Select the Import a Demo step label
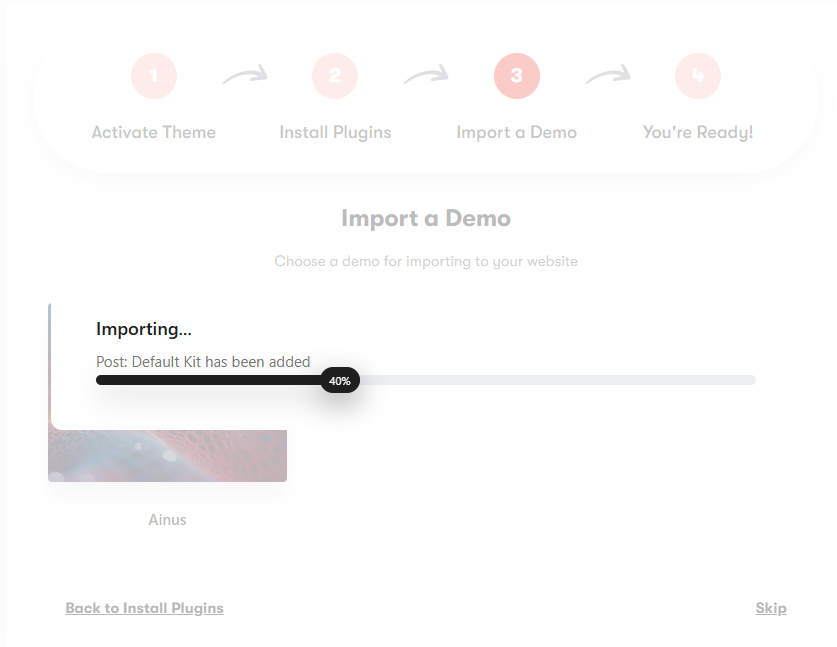The width and height of the screenshot is (837, 647). click(517, 132)
